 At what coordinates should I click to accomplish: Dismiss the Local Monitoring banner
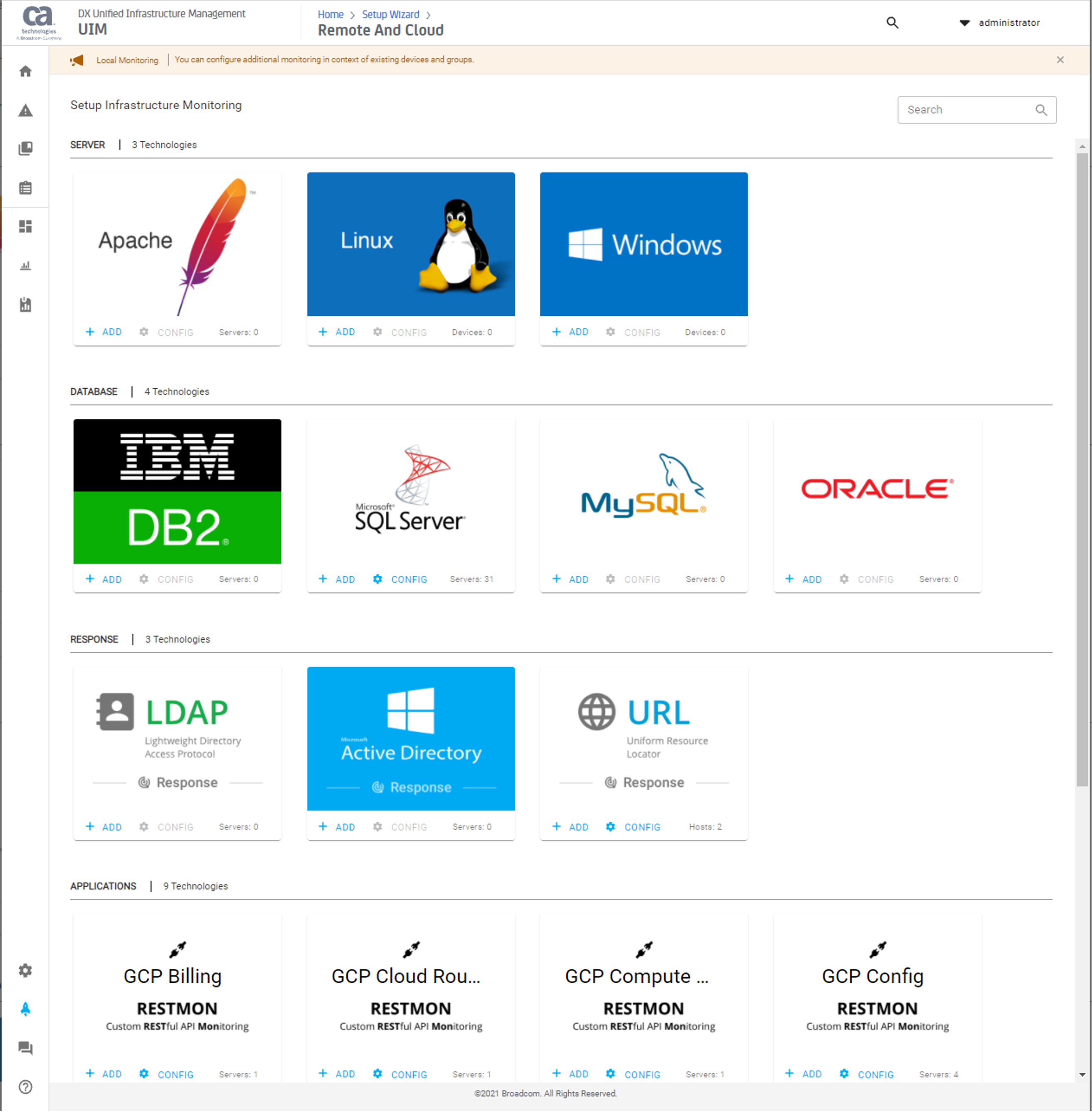[x=1060, y=59]
